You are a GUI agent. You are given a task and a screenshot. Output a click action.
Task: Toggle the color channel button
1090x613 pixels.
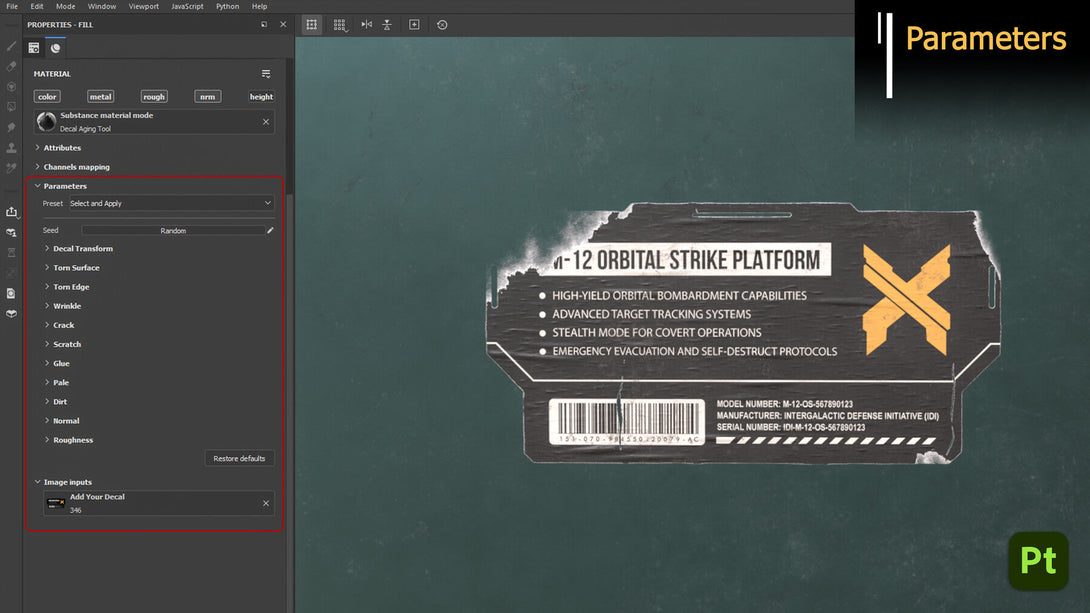pyautogui.click(x=47, y=97)
